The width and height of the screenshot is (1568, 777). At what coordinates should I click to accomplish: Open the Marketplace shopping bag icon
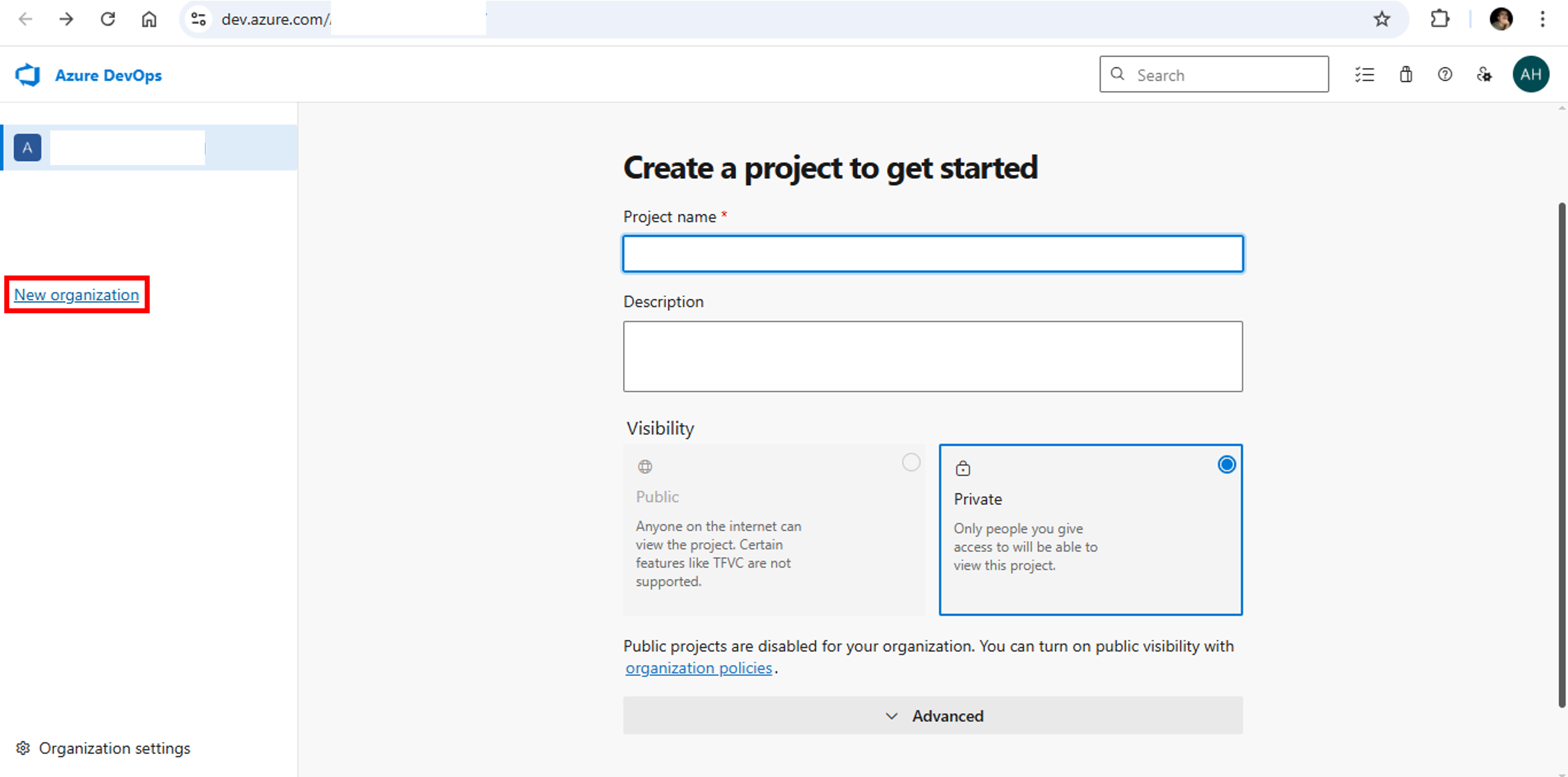(1405, 74)
